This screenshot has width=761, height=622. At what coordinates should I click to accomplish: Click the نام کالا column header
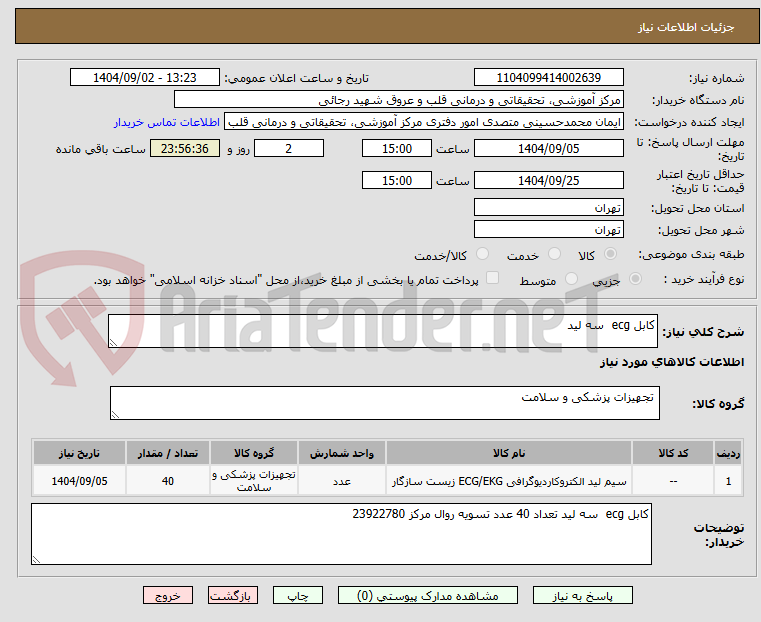(509, 453)
